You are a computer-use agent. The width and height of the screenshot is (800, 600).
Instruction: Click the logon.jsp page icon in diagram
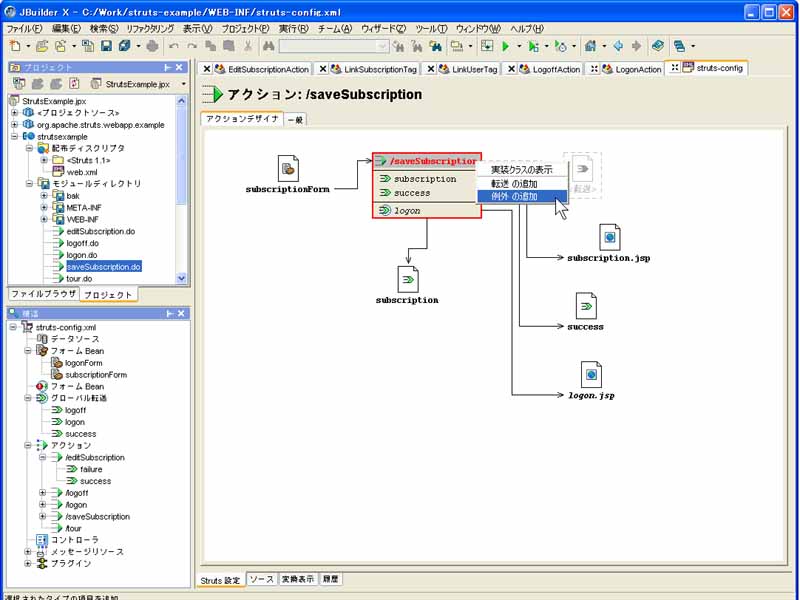[591, 374]
